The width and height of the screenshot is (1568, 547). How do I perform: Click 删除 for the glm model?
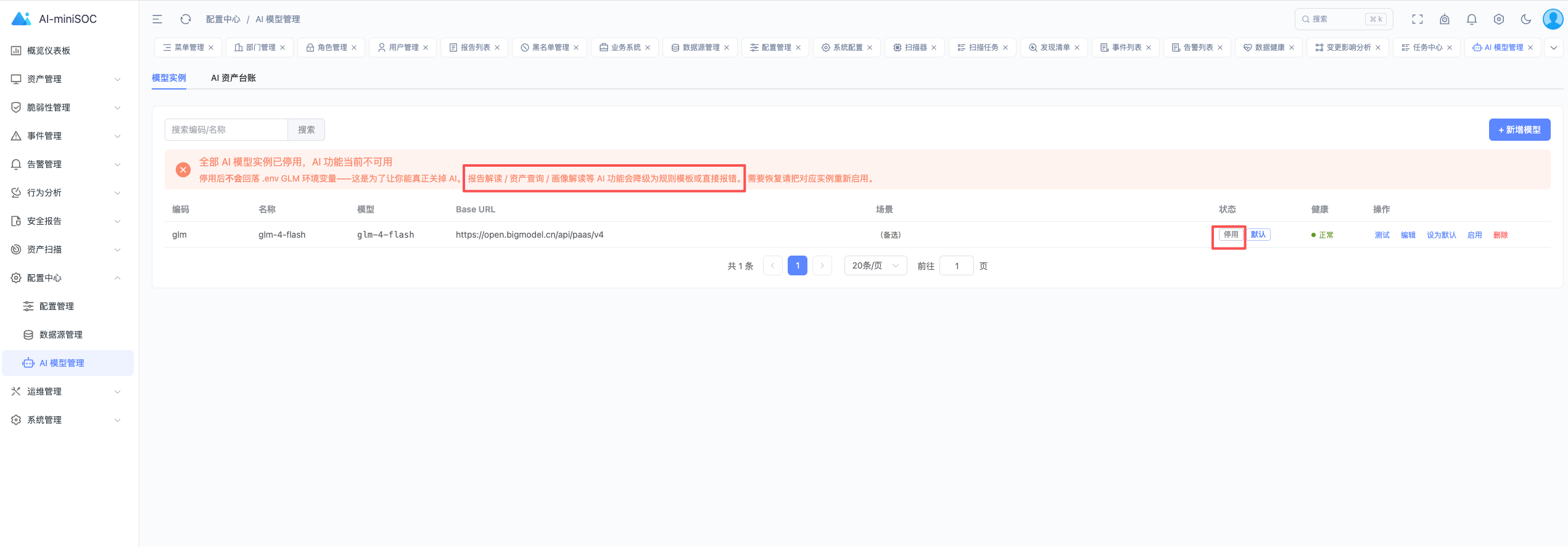(1500, 235)
